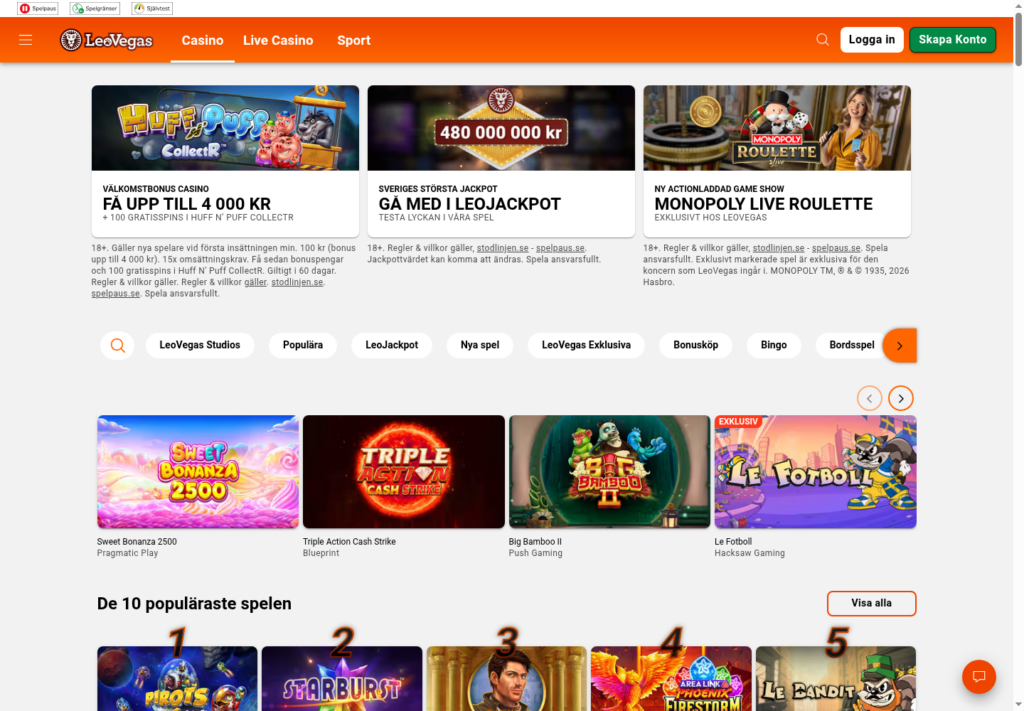The image size is (1024, 711).
Task: Click the Logga in button
Action: click(872, 40)
